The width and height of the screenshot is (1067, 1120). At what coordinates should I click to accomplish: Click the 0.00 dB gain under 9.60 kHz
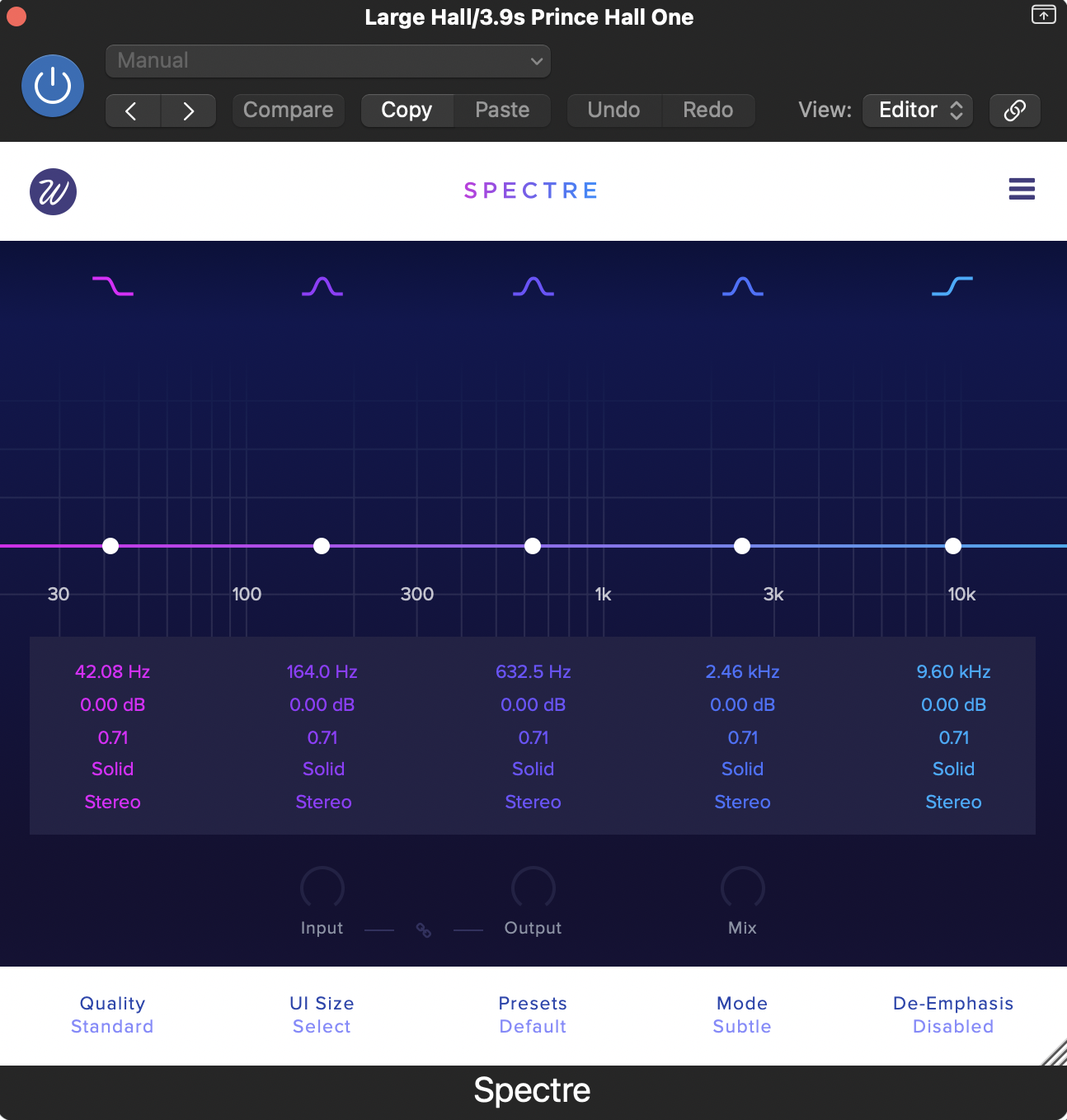[954, 705]
